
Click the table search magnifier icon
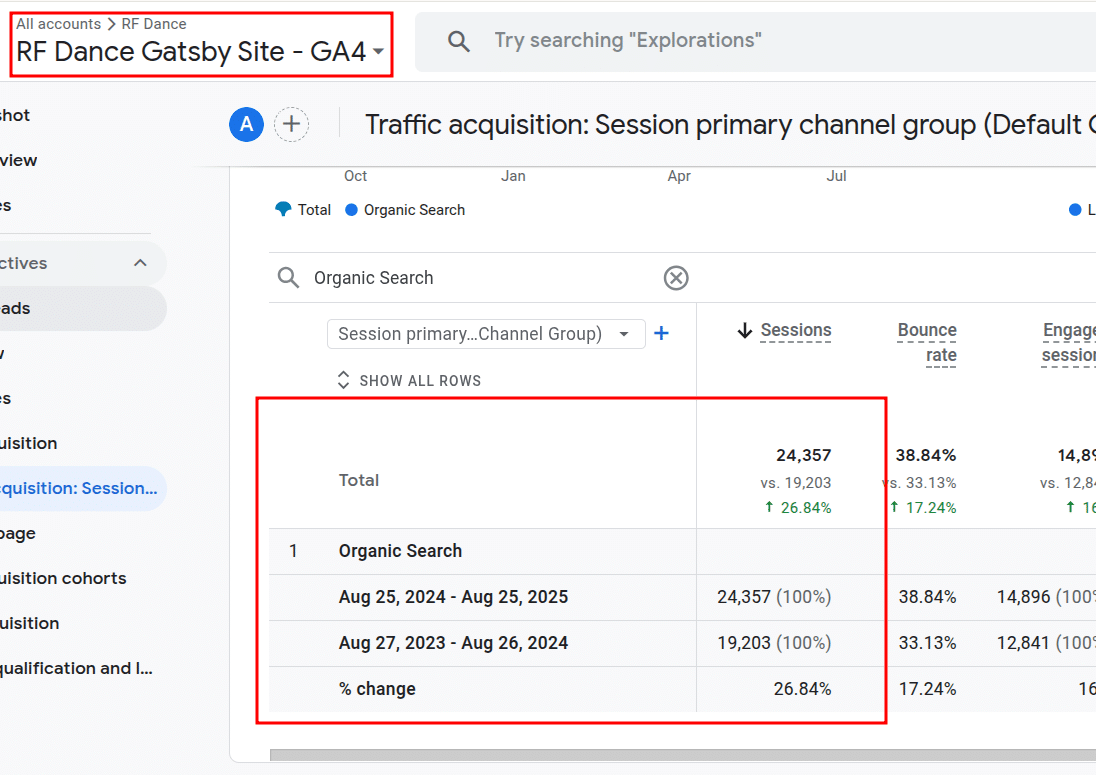click(x=288, y=277)
